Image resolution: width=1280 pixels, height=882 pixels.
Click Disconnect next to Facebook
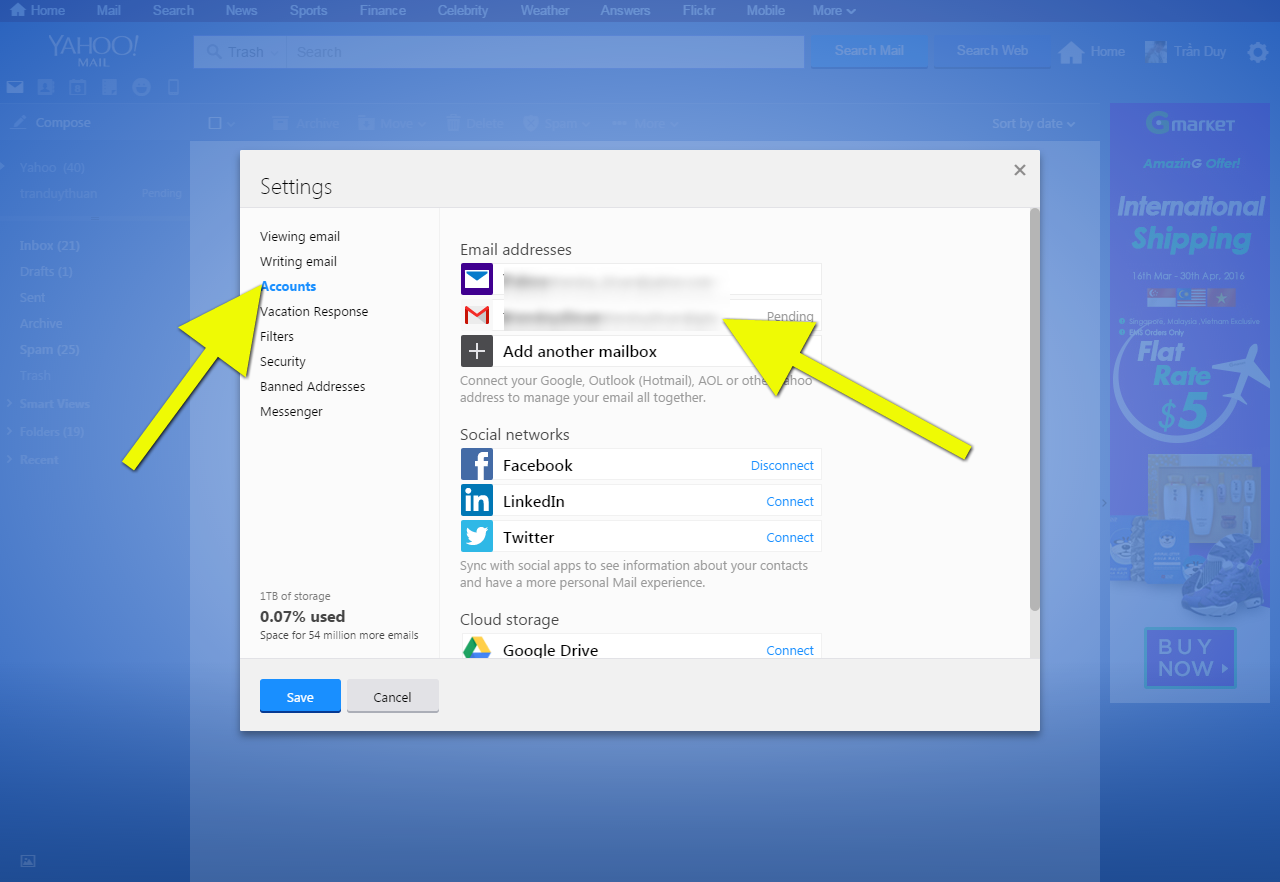click(782, 465)
